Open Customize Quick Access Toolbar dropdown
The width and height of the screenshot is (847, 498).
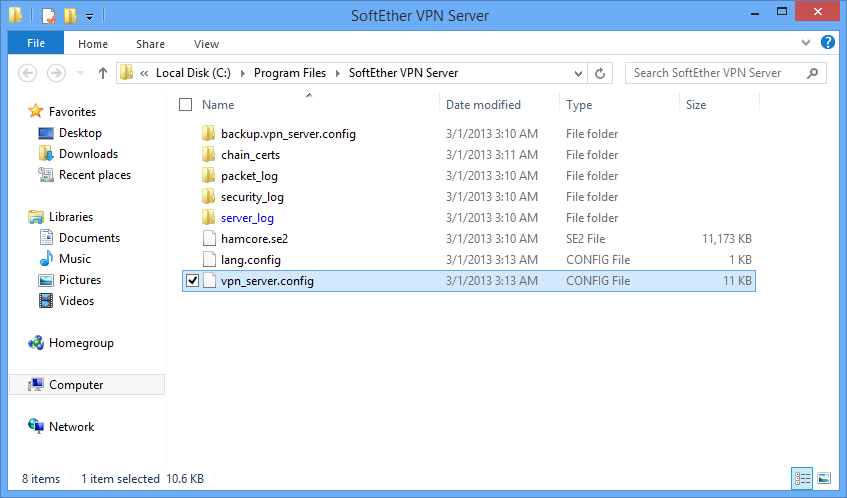tap(90, 17)
